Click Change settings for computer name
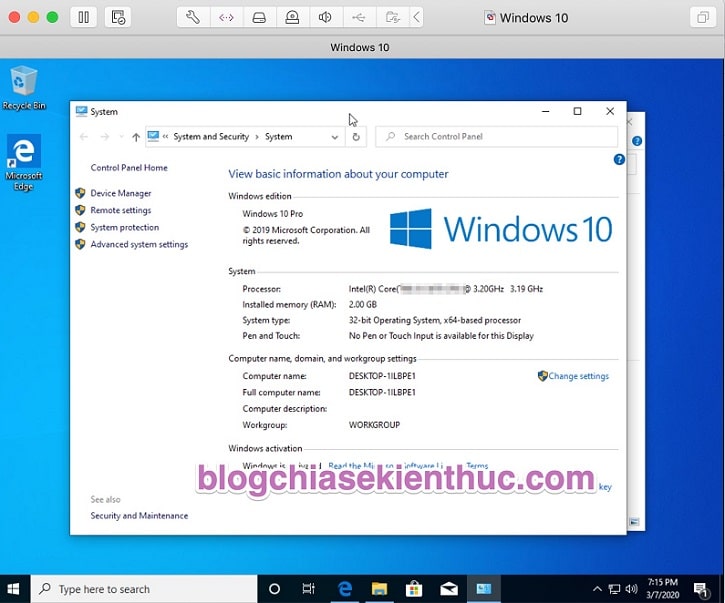This screenshot has height=603, width=725. pos(578,376)
